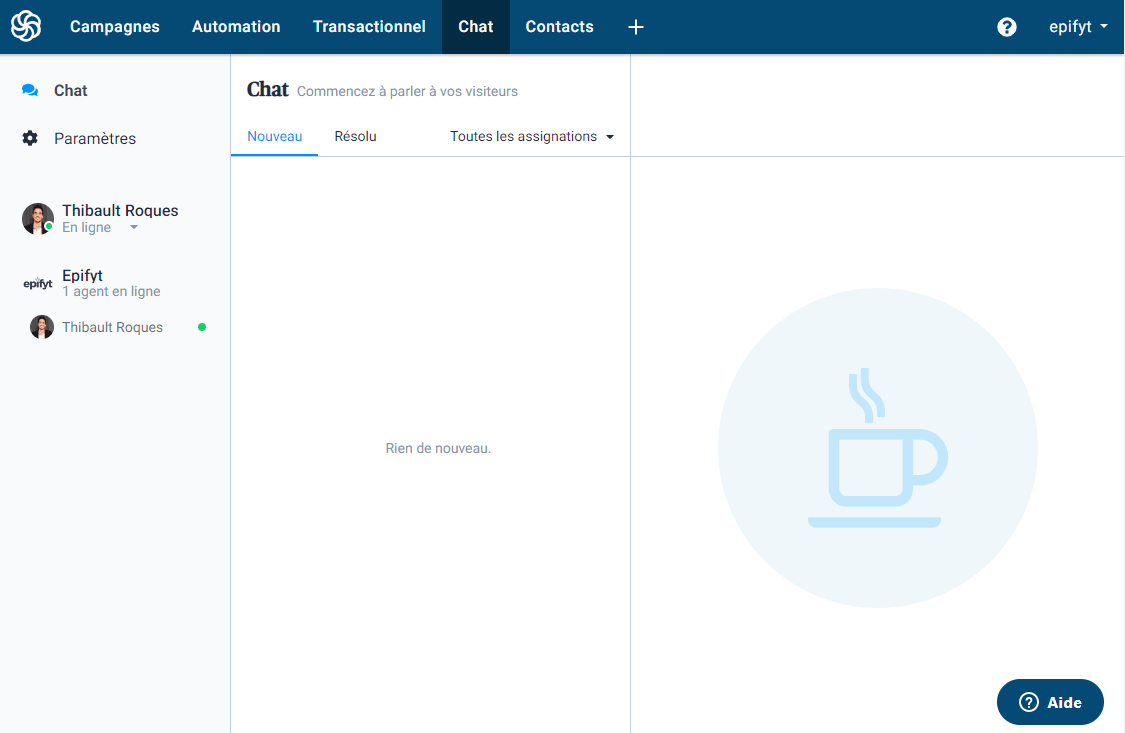Open the Transactionnel section
Screen dimensions: 1125x733
click(369, 27)
